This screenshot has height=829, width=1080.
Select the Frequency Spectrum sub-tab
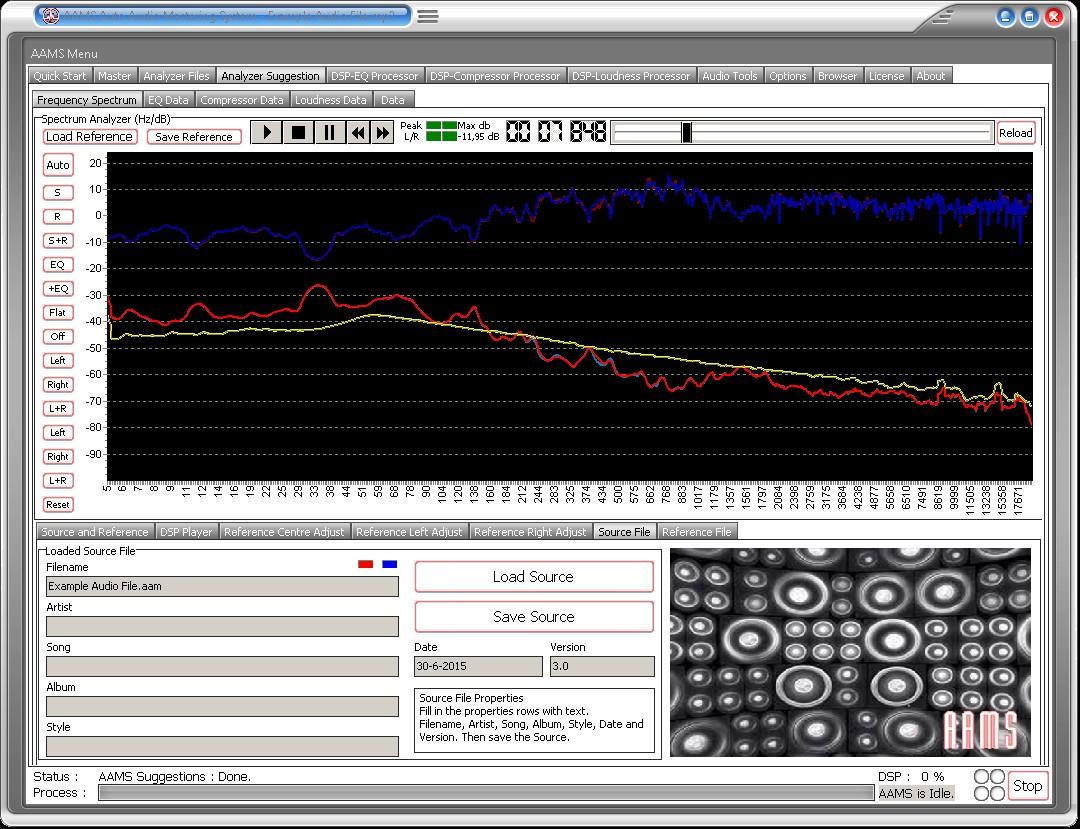click(x=87, y=100)
